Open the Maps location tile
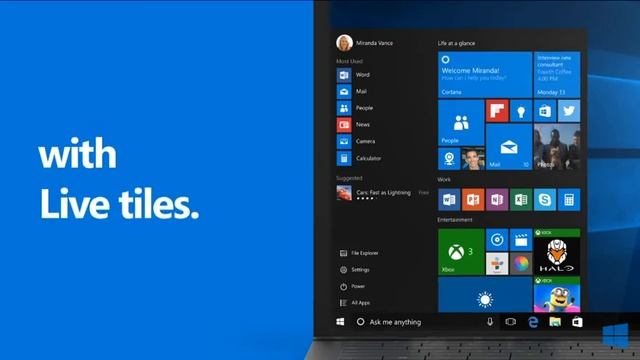 tap(449, 159)
